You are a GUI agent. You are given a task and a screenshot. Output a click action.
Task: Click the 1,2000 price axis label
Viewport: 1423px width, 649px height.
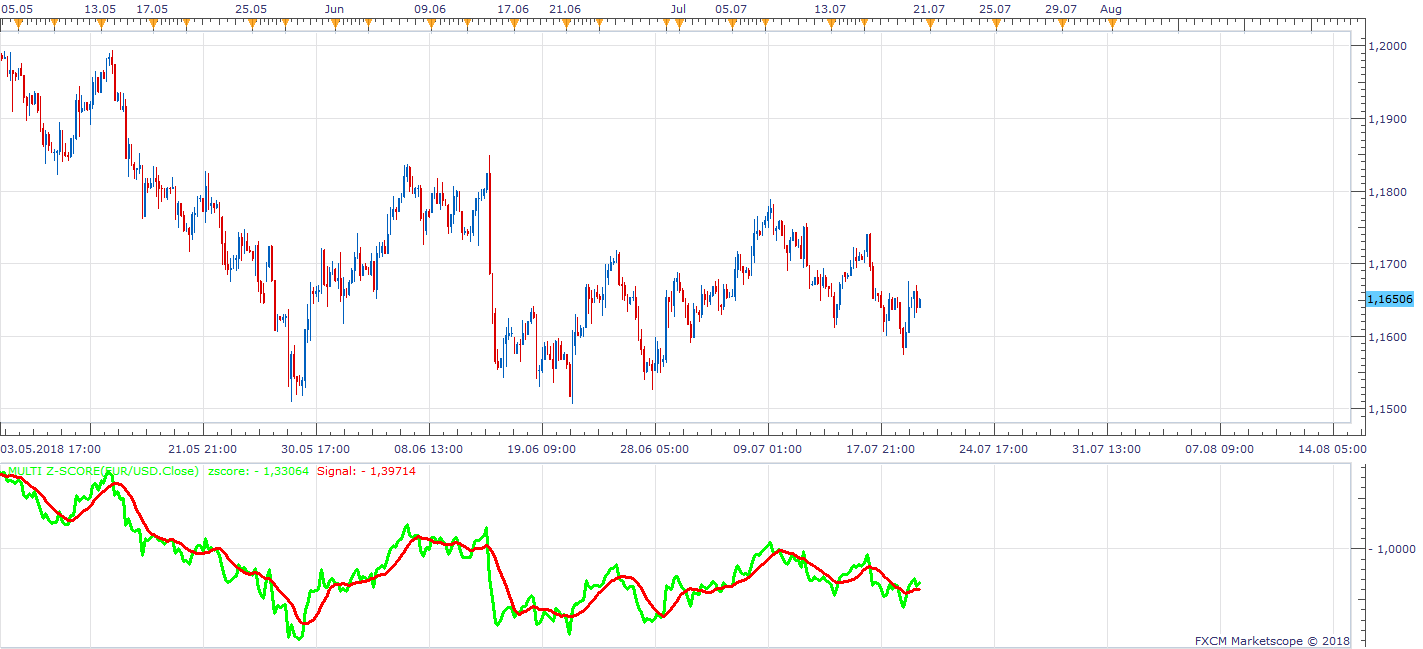[1389, 46]
